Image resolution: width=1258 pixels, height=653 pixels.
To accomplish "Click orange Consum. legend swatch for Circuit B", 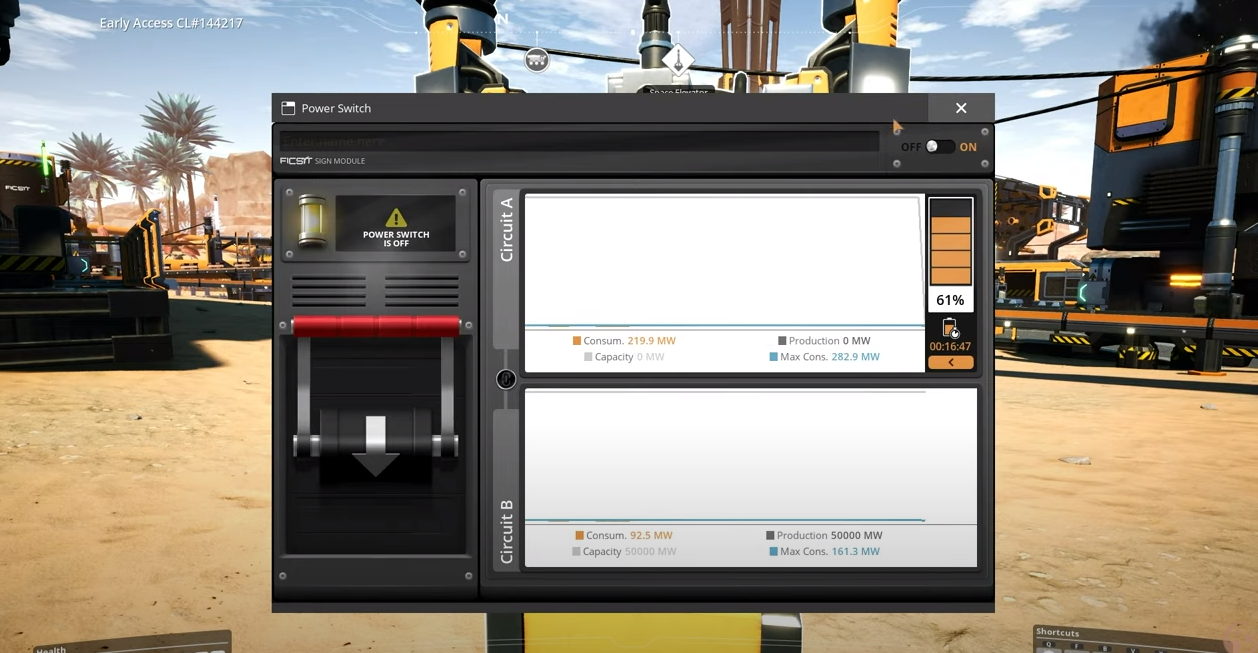I will (579, 536).
